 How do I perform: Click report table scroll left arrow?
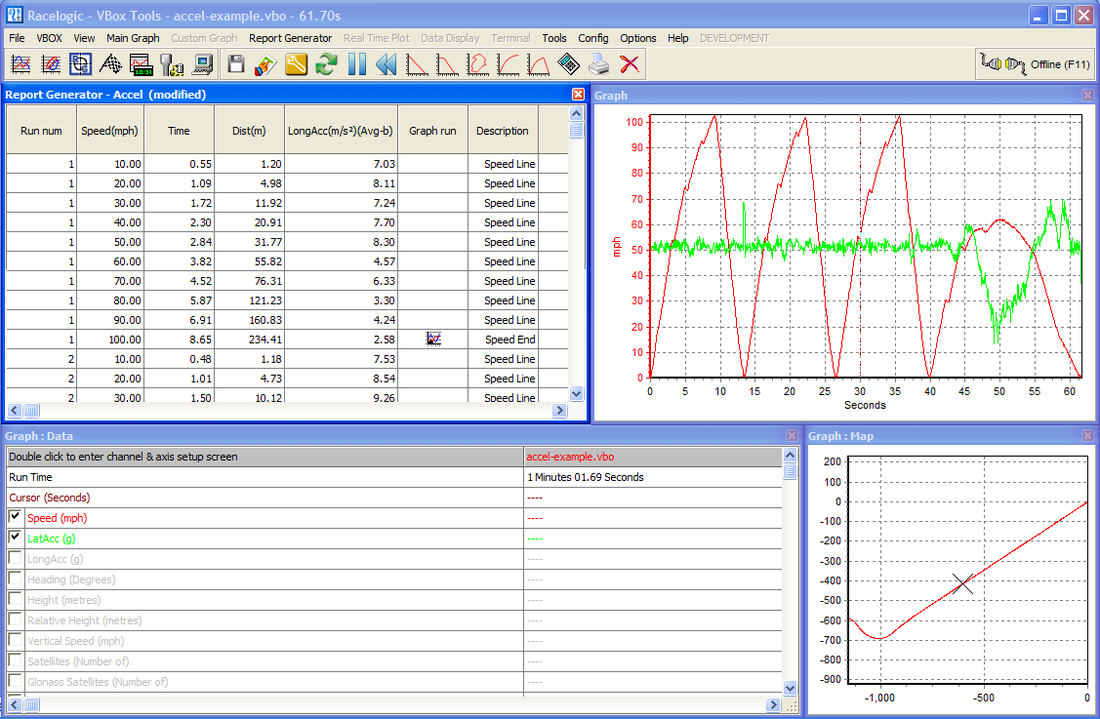click(15, 410)
